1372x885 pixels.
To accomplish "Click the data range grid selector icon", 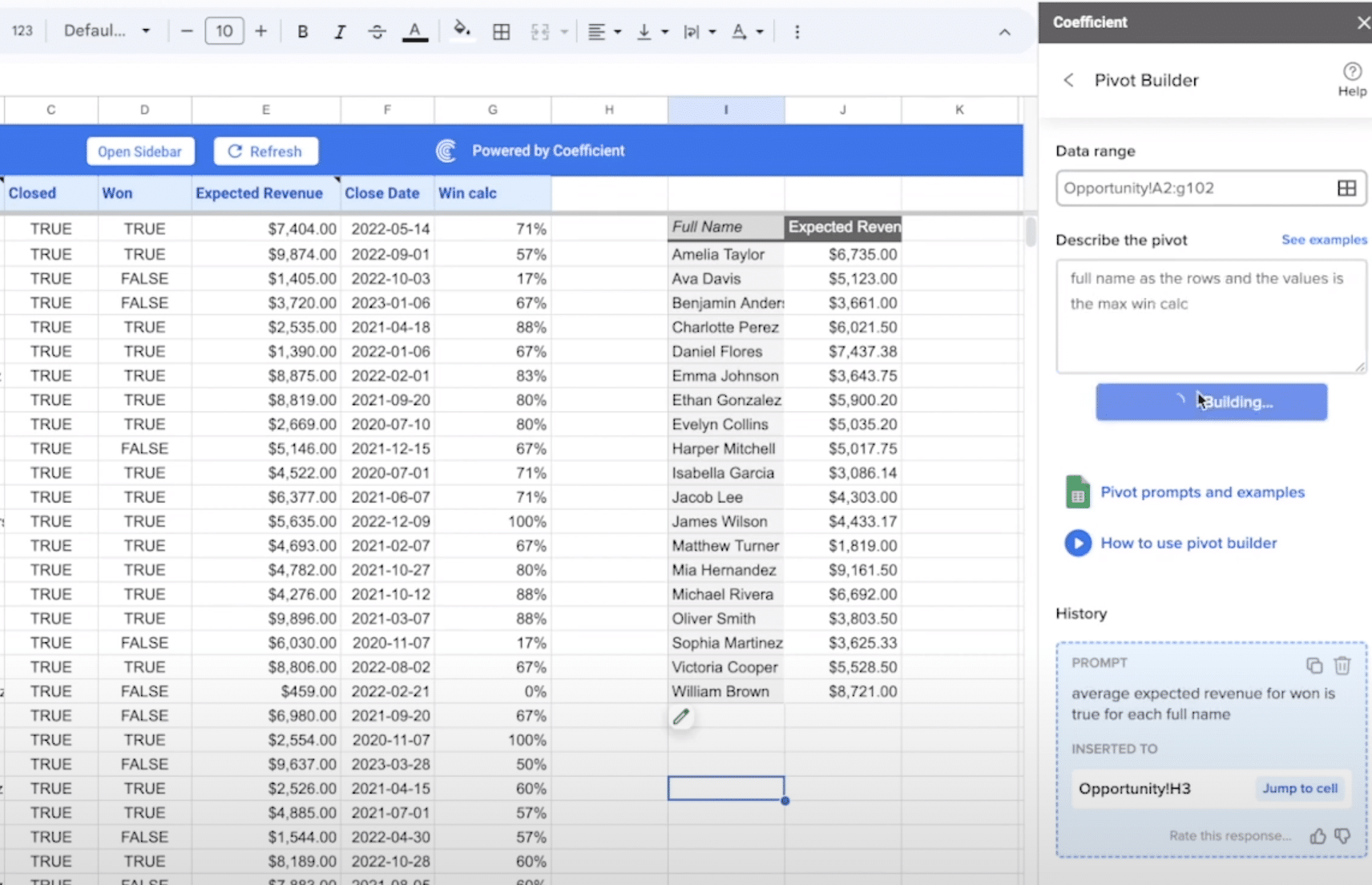I will (1346, 188).
